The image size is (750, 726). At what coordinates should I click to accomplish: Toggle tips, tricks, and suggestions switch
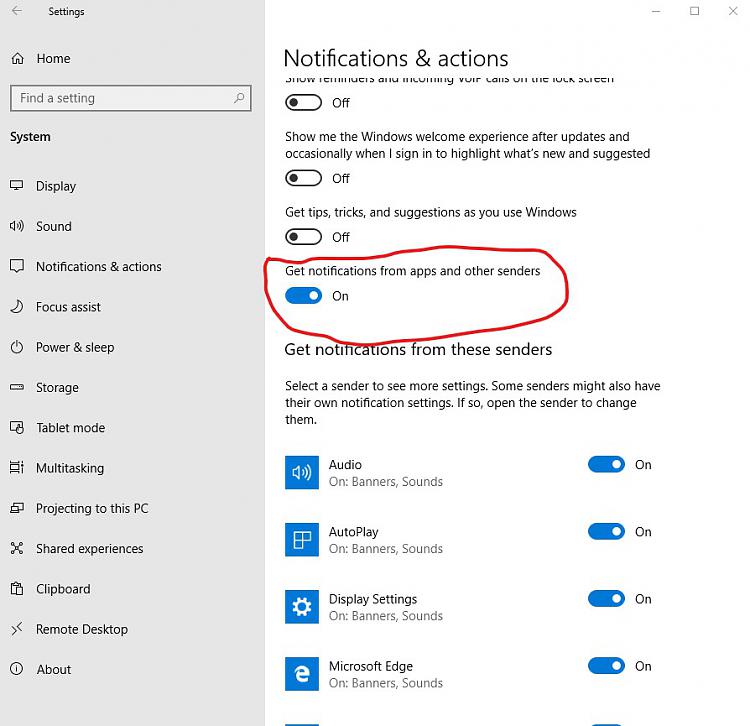[303, 237]
